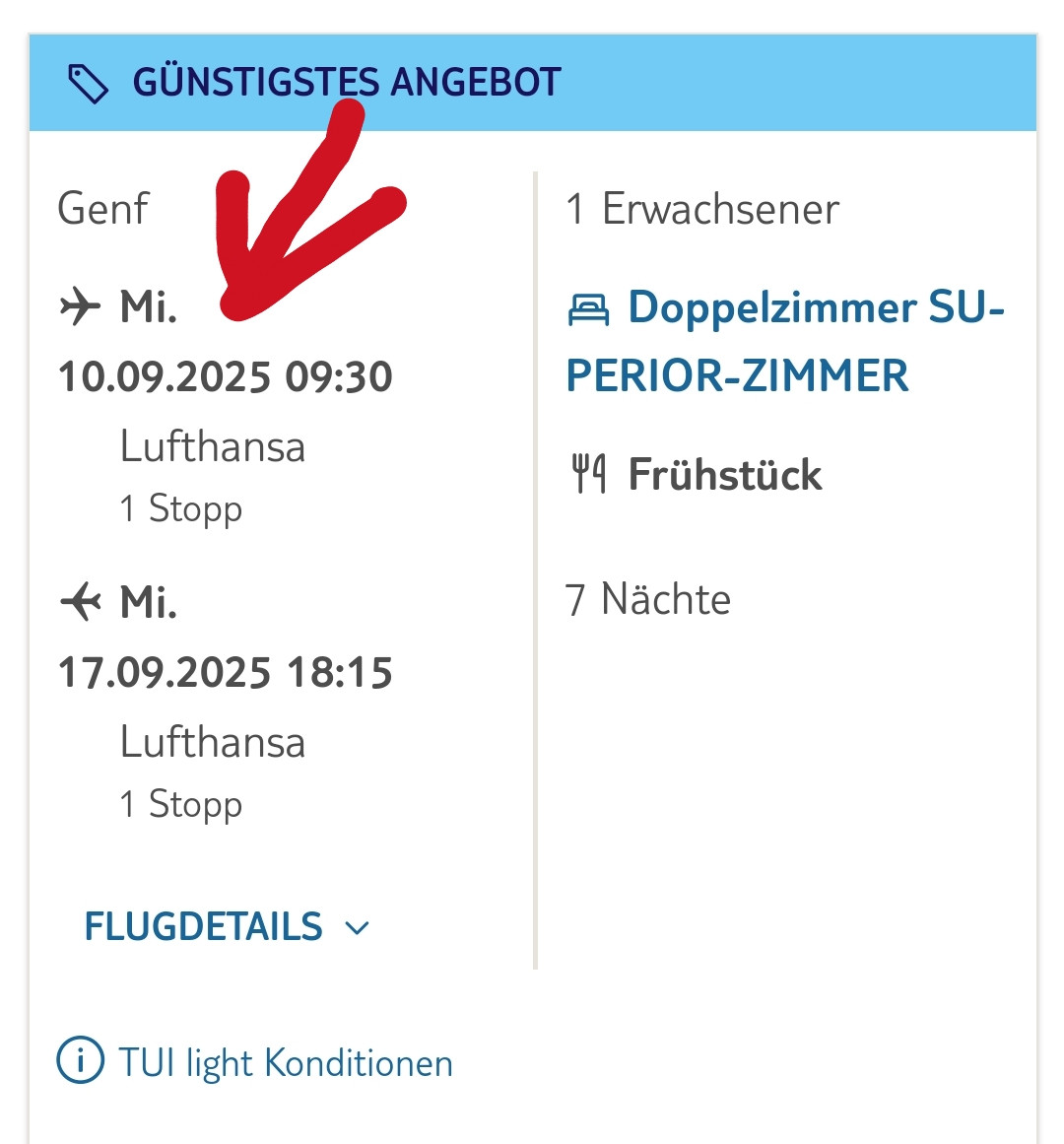Click the 1 Stopp text for return flight
Screen dimensions: 1064x1144
tap(180, 804)
